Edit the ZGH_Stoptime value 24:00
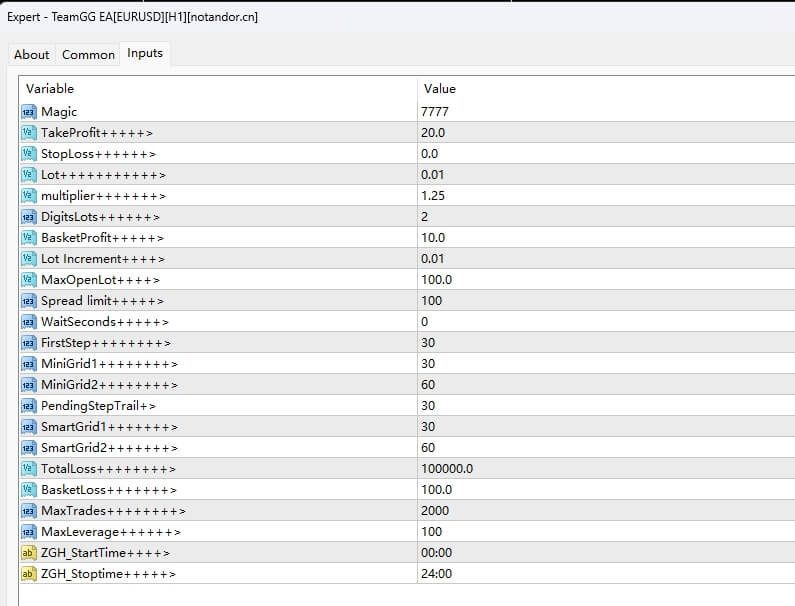This screenshot has height=606, width=795. [x=437, y=574]
